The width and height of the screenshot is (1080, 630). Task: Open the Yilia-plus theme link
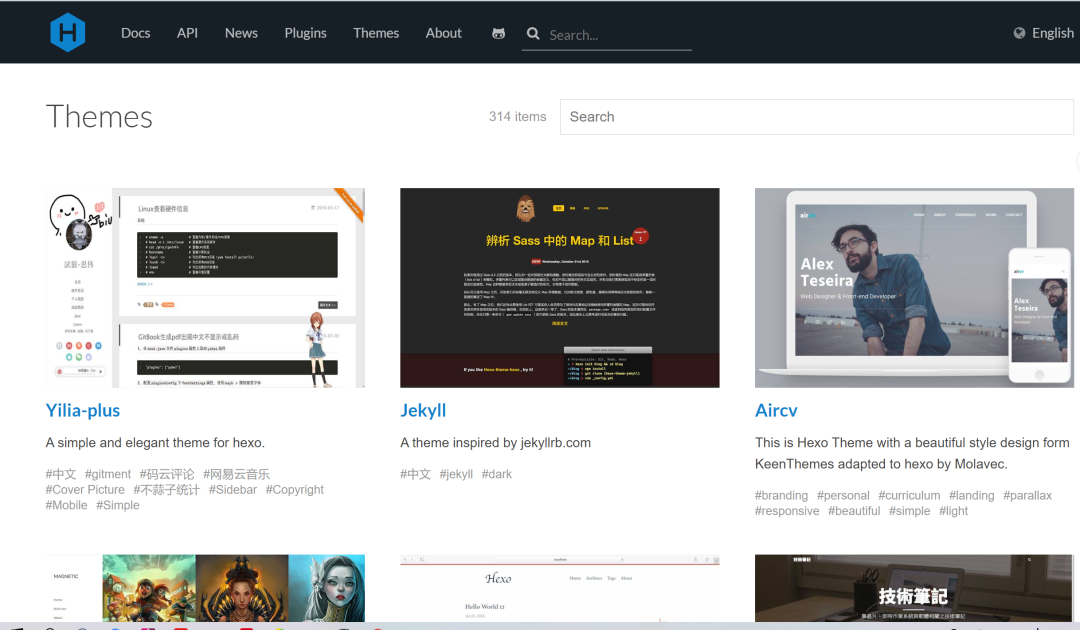pos(83,410)
